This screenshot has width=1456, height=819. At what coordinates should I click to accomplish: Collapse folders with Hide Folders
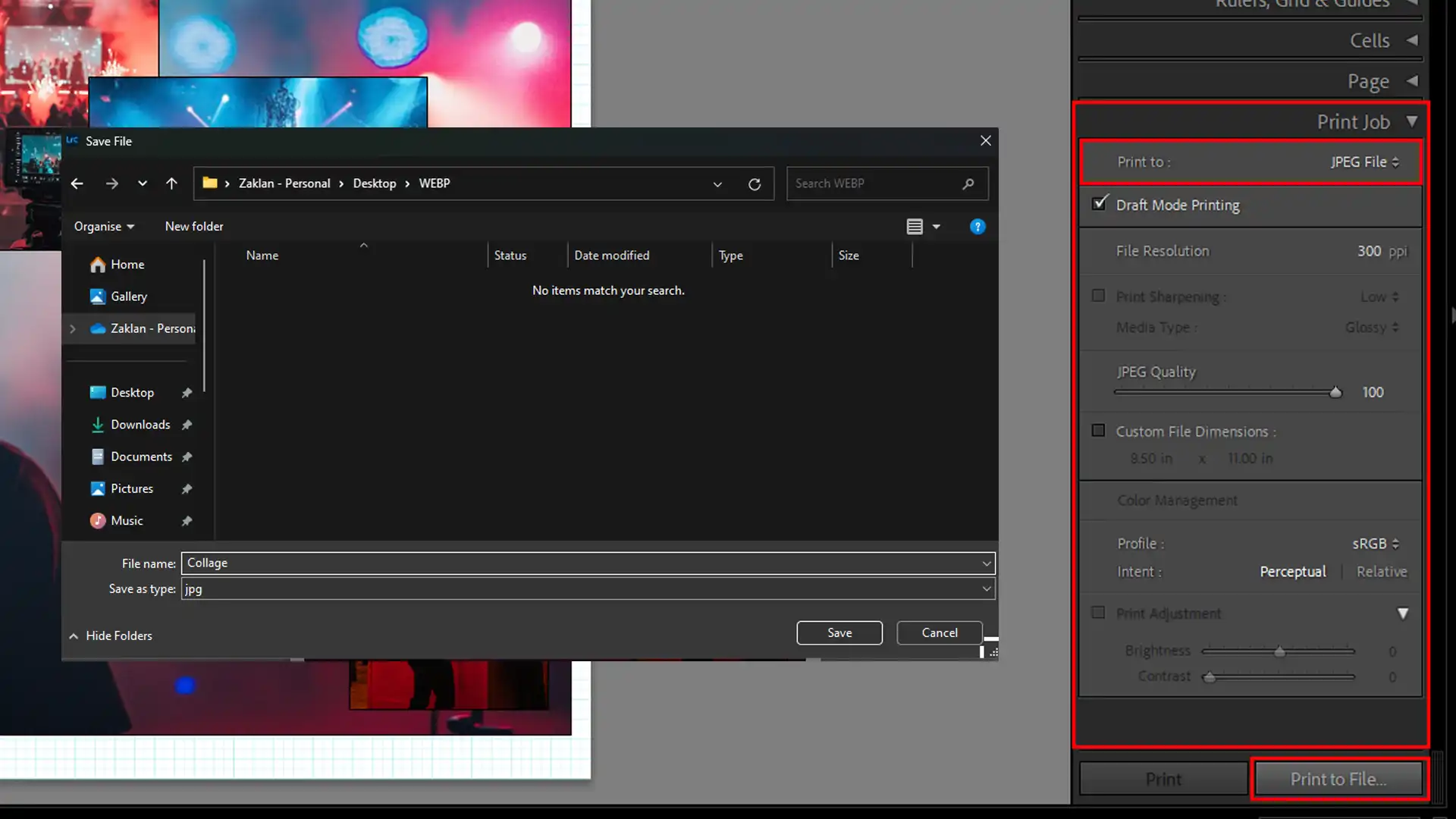click(111, 636)
